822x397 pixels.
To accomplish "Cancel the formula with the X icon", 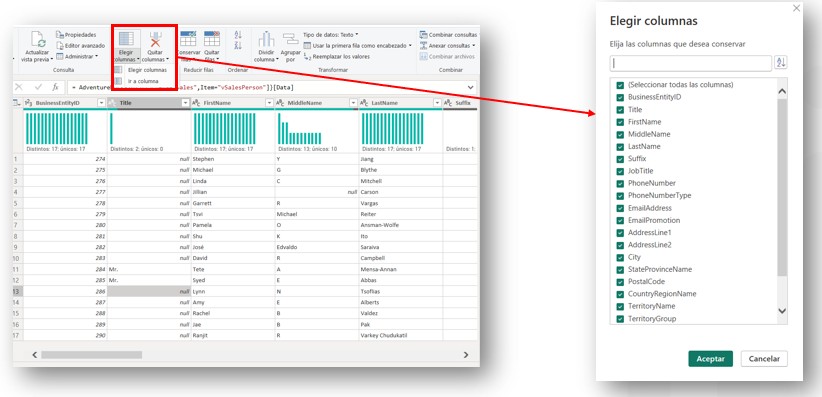I will (x=19, y=88).
